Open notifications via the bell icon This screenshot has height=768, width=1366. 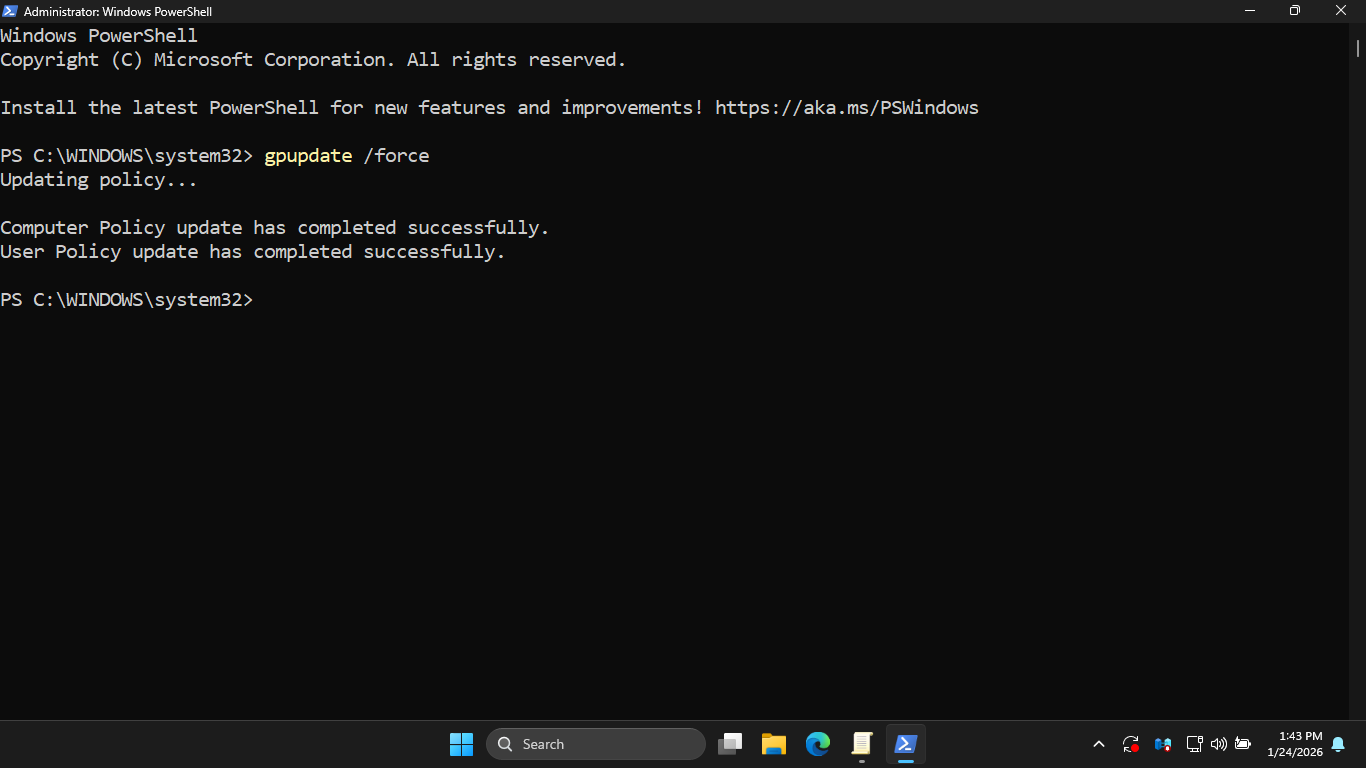tap(1338, 744)
